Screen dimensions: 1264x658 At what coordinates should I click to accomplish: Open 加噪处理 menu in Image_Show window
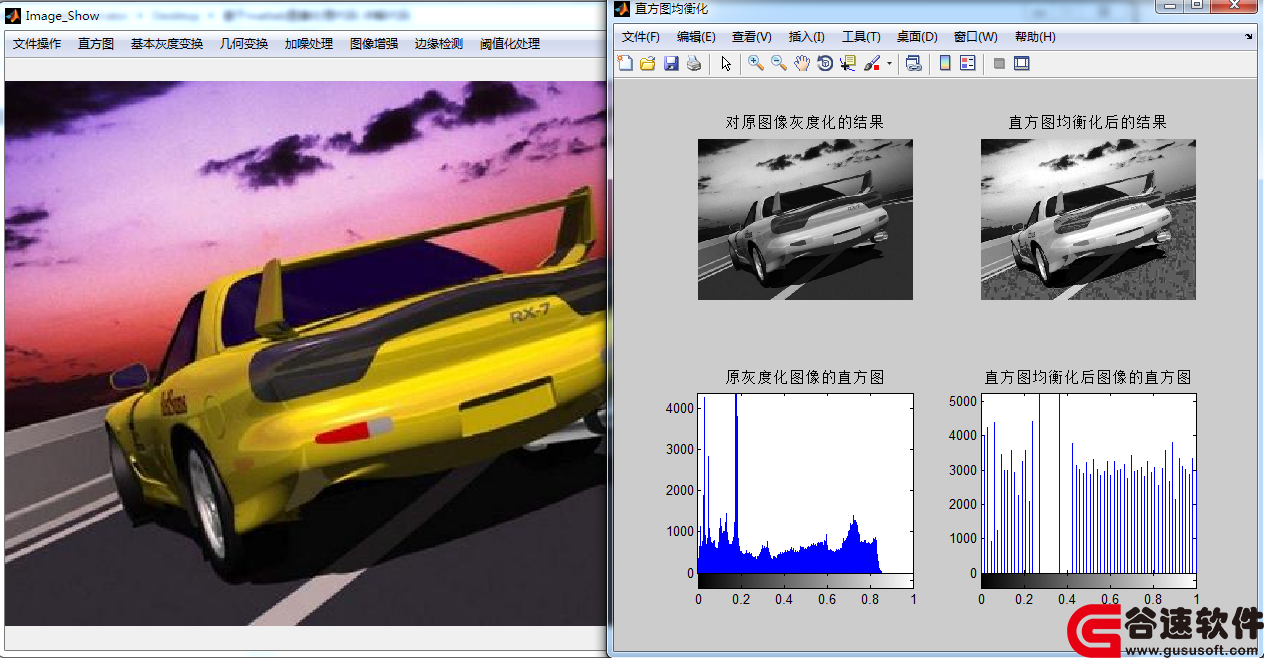[309, 44]
